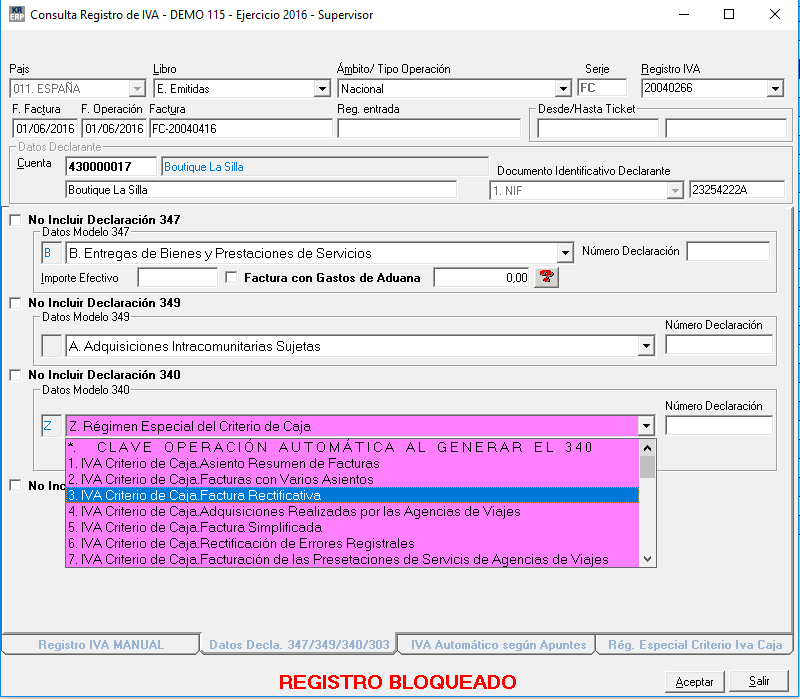Click the KR ERP application icon in title bar
The image size is (800, 699).
pos(15,14)
